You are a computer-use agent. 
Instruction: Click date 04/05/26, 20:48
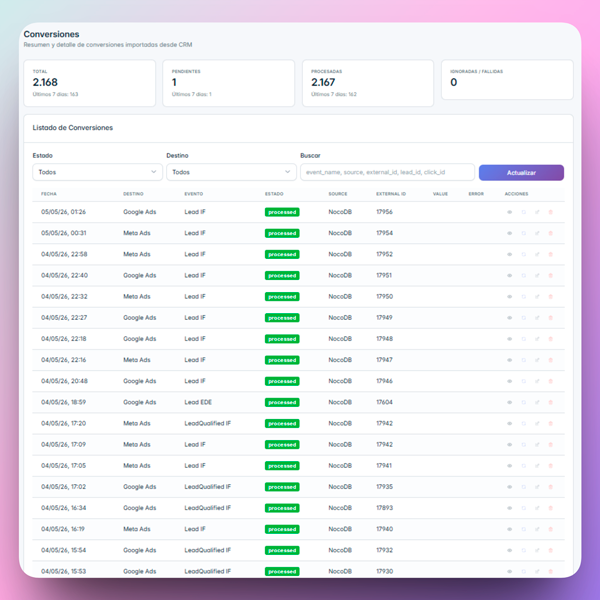[x=64, y=381]
